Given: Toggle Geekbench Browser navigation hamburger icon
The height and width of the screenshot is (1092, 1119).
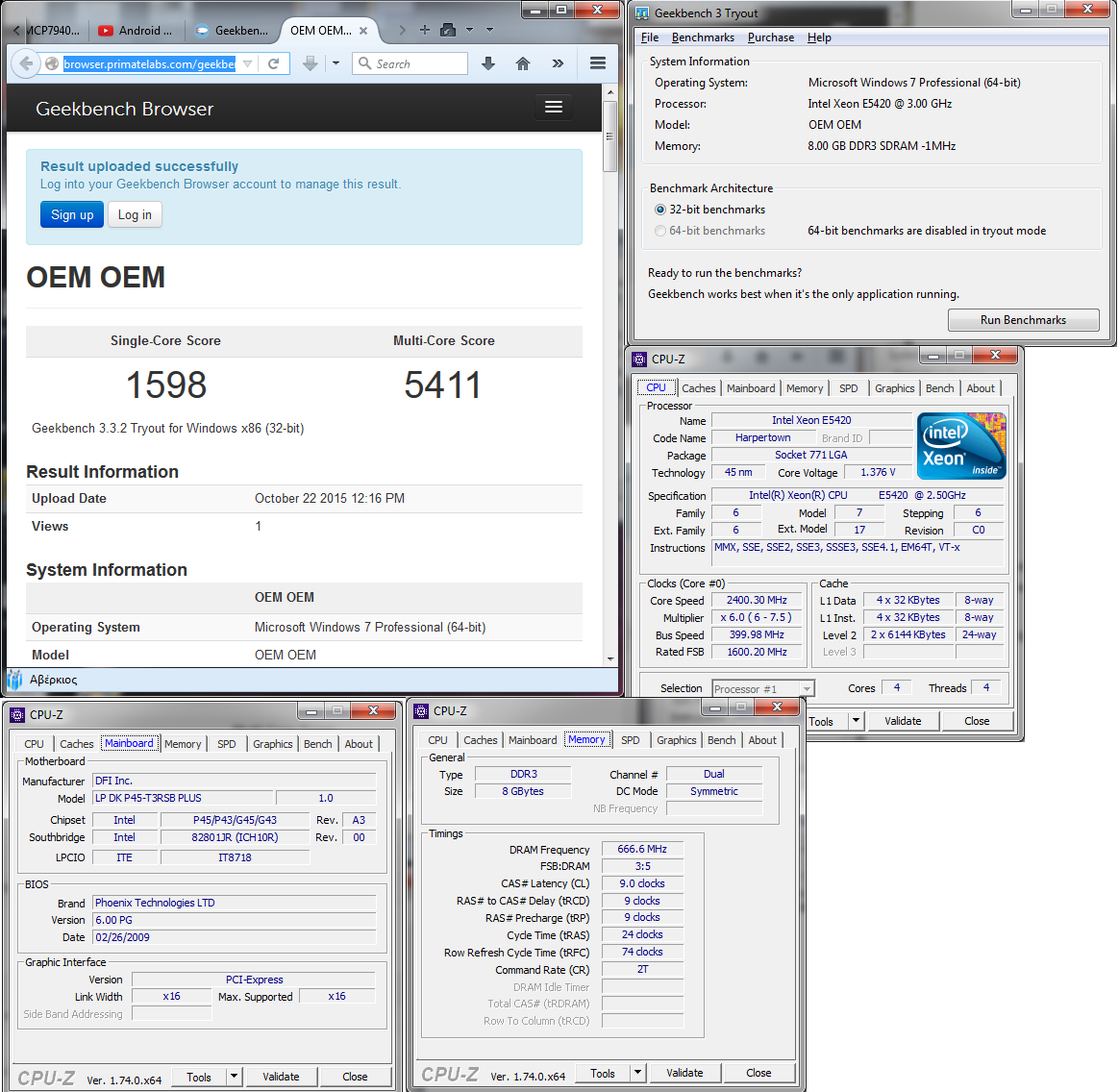Looking at the screenshot, I should click(x=554, y=107).
